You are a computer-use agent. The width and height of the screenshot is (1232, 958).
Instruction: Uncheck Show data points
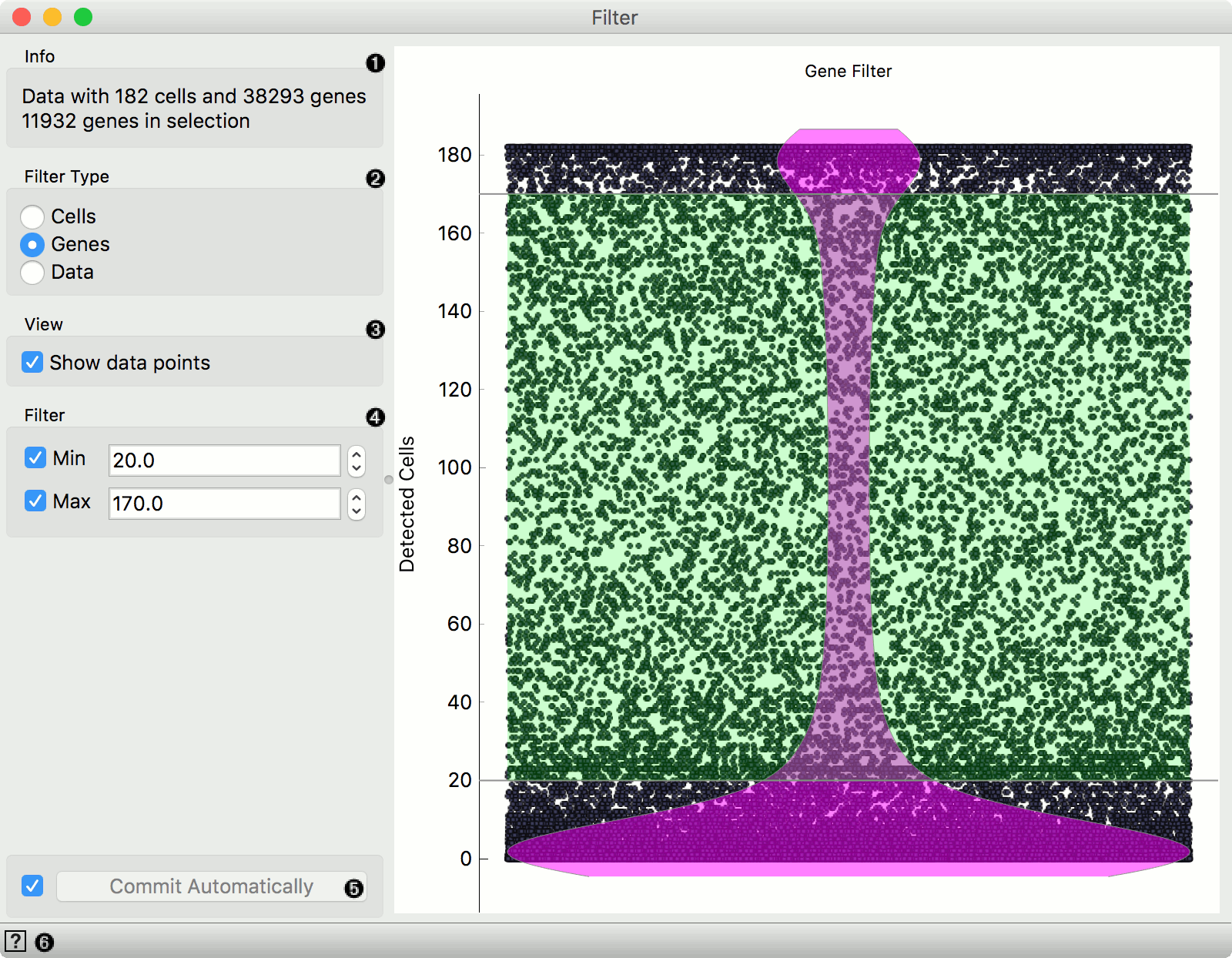[32, 362]
